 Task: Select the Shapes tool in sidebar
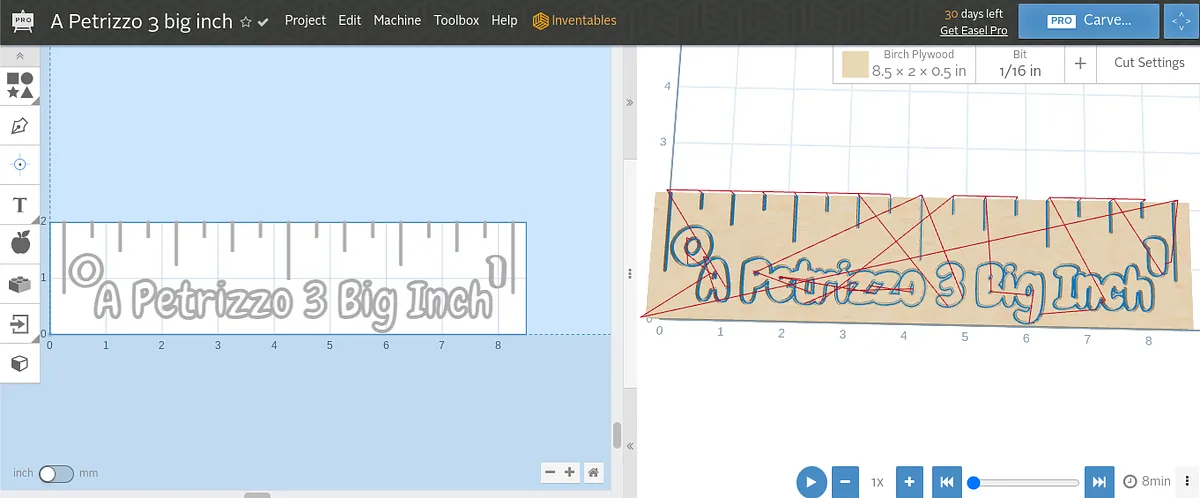(x=20, y=85)
